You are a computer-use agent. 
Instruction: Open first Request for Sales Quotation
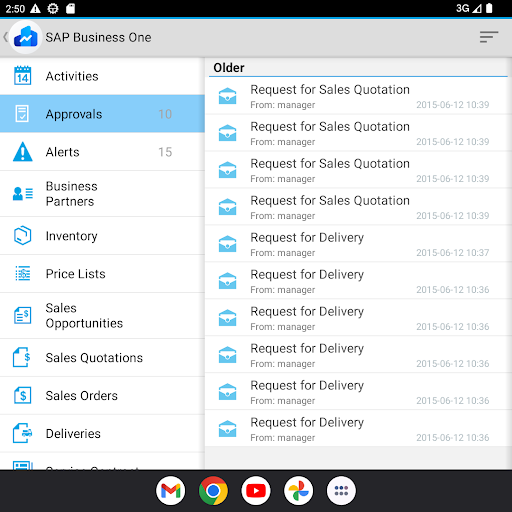click(356, 96)
